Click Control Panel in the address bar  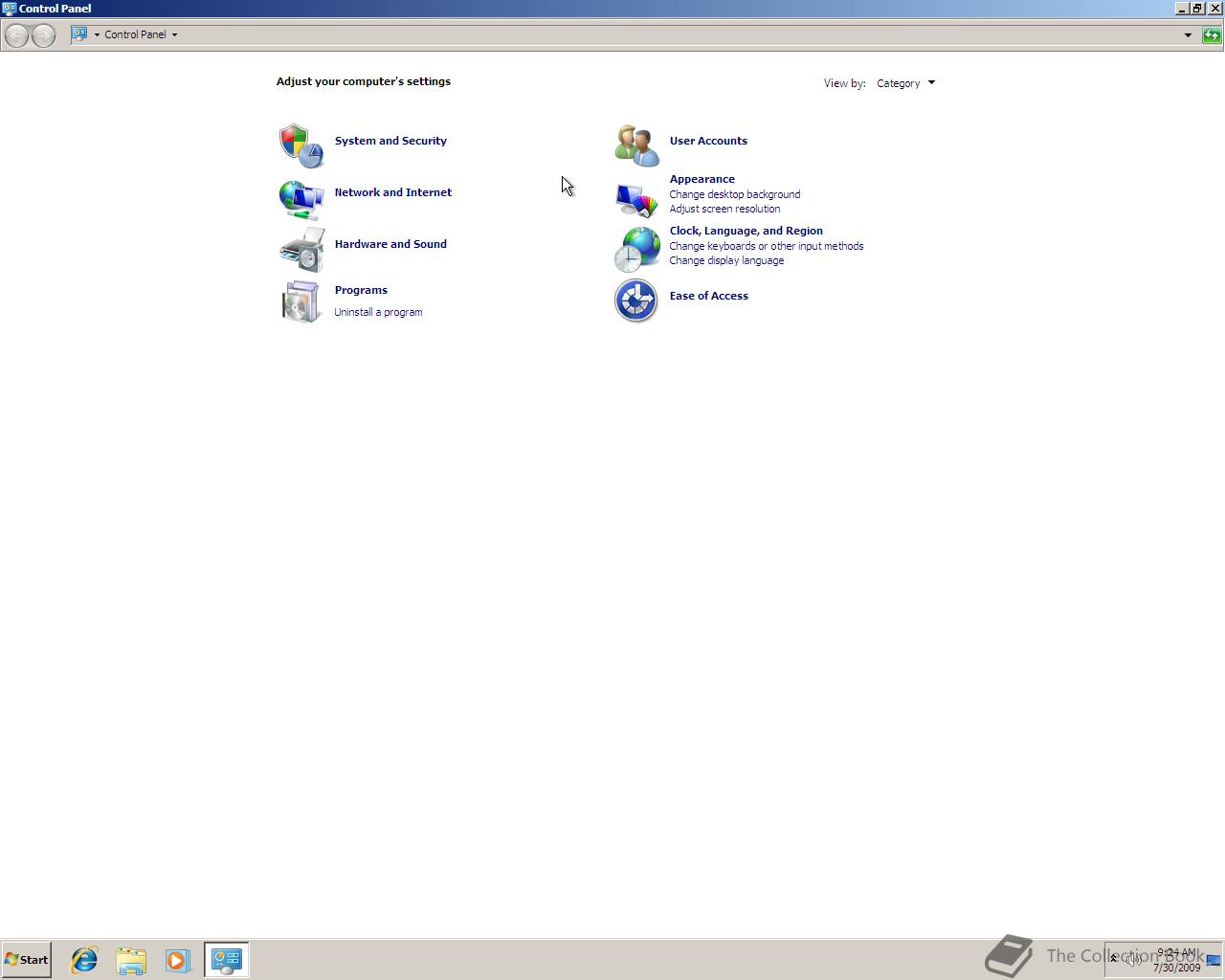coord(134,34)
